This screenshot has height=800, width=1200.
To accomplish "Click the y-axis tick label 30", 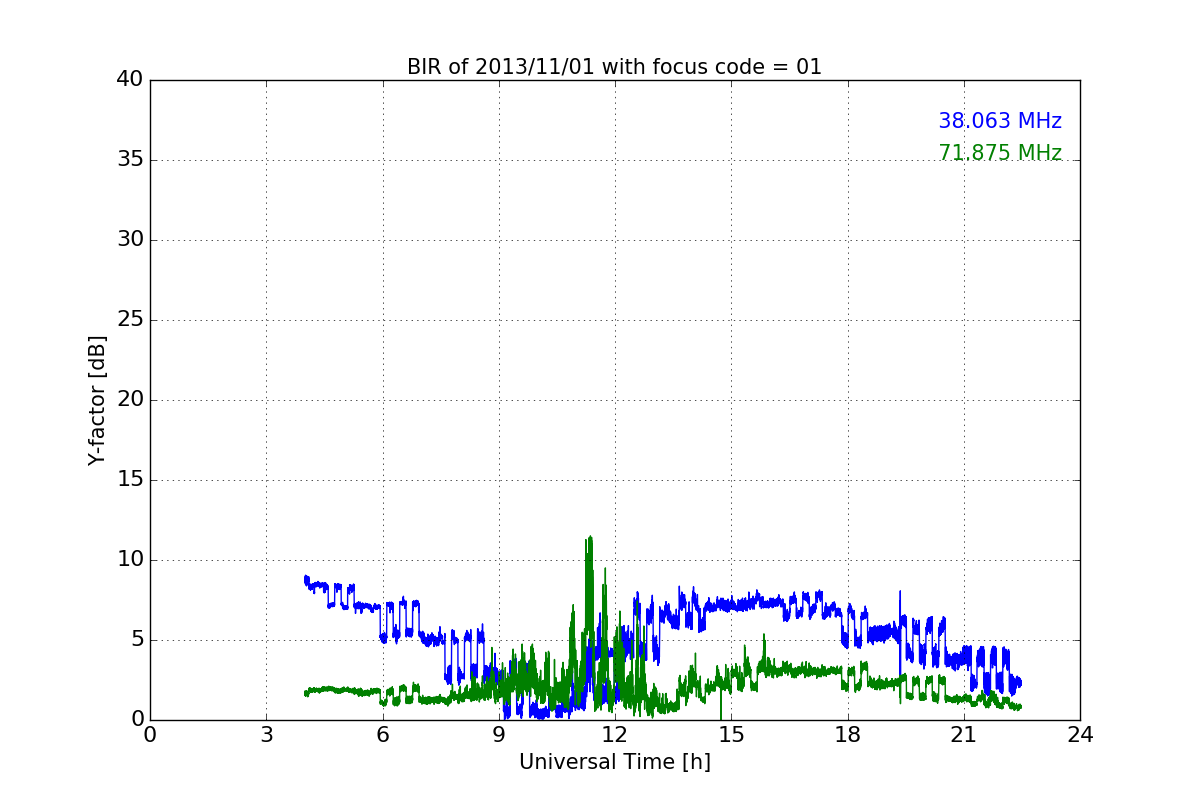I will click(x=130, y=240).
